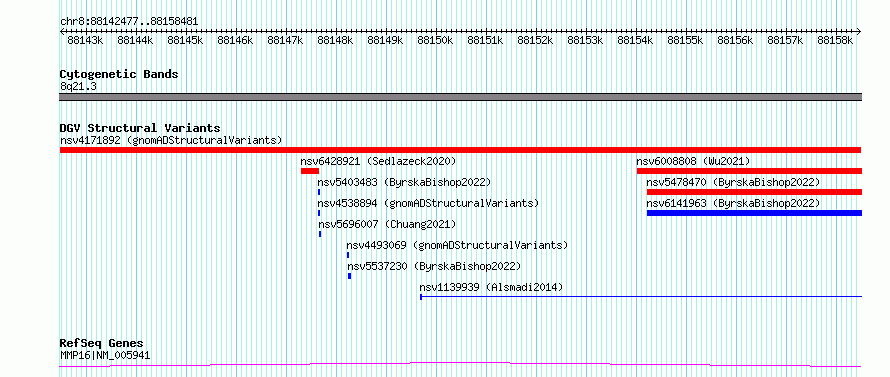Click the 88157k ruler tick label

click(785, 41)
